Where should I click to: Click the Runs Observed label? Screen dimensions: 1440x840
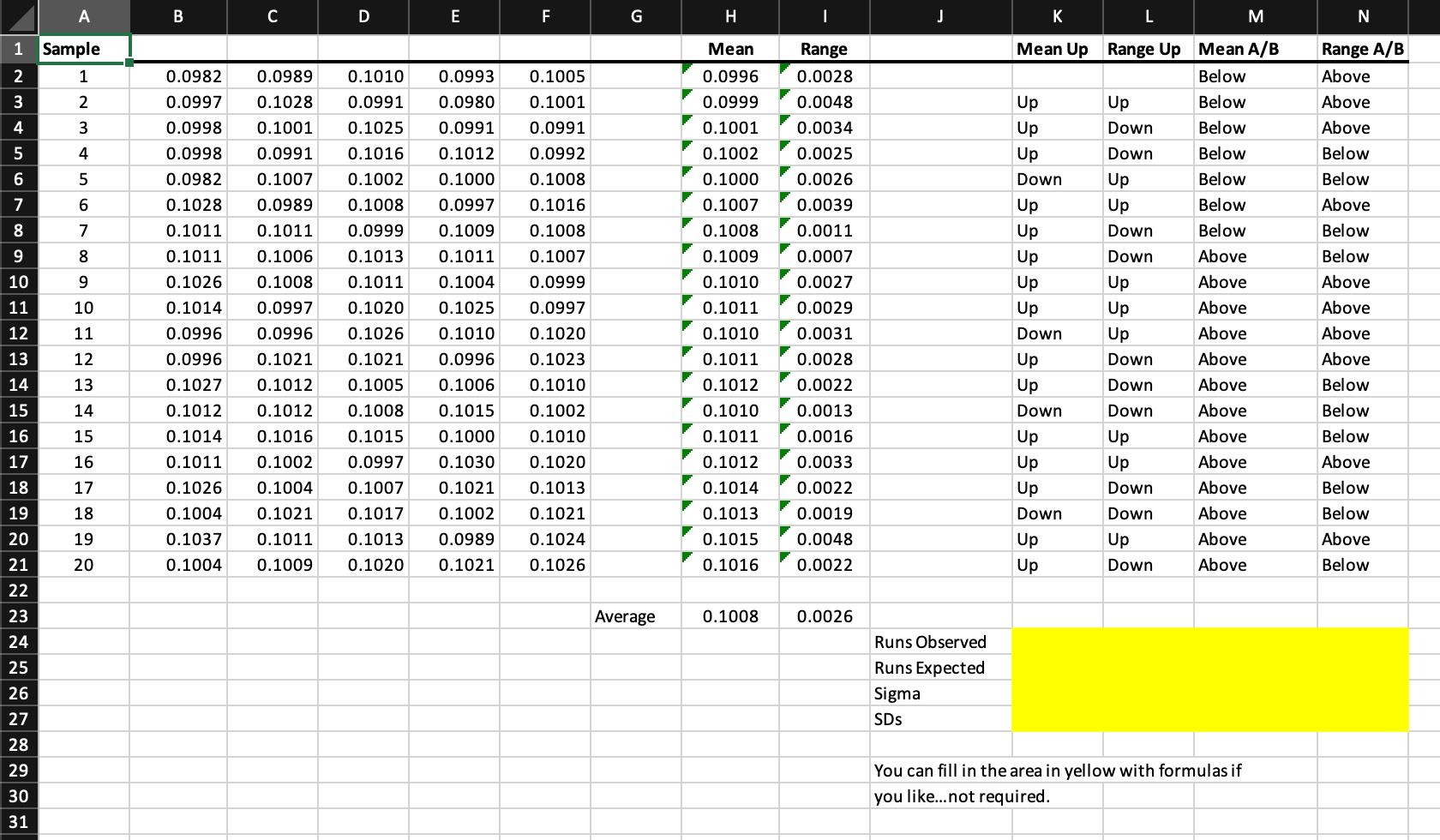pos(930,642)
